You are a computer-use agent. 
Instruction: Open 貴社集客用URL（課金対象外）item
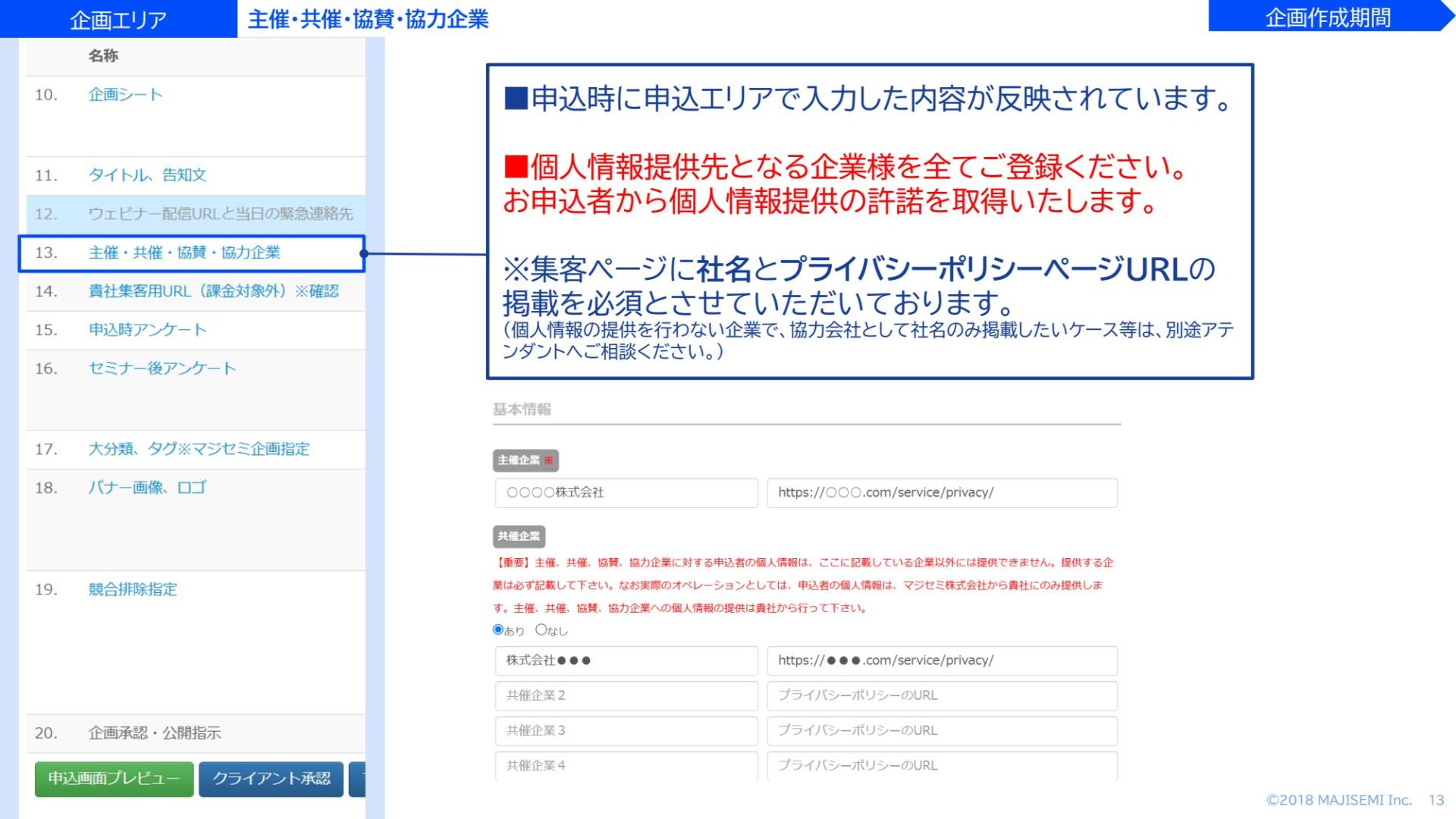coord(213,291)
